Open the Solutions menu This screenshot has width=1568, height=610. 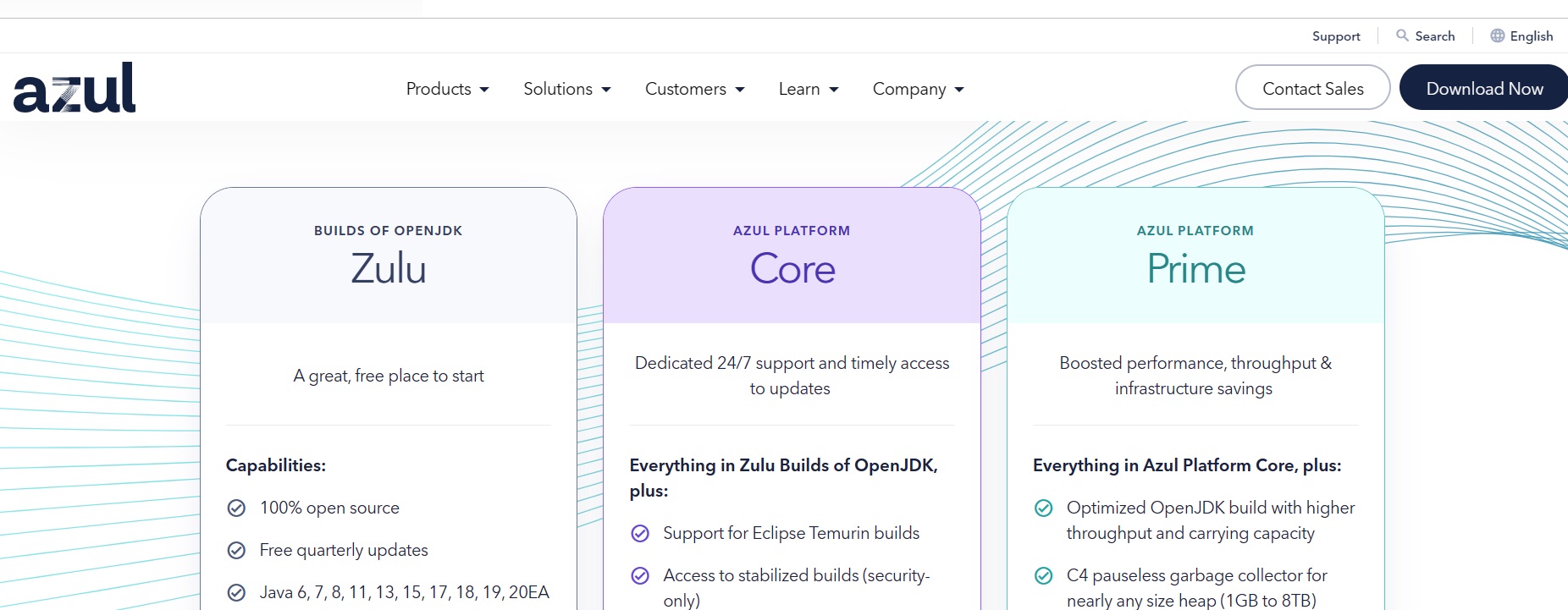point(567,89)
